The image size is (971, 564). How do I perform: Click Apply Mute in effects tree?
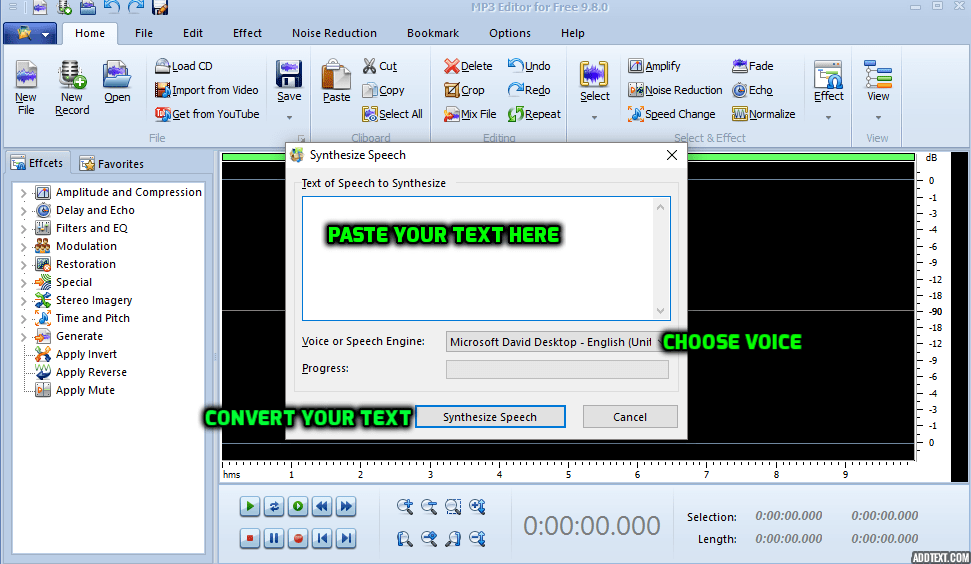click(85, 390)
